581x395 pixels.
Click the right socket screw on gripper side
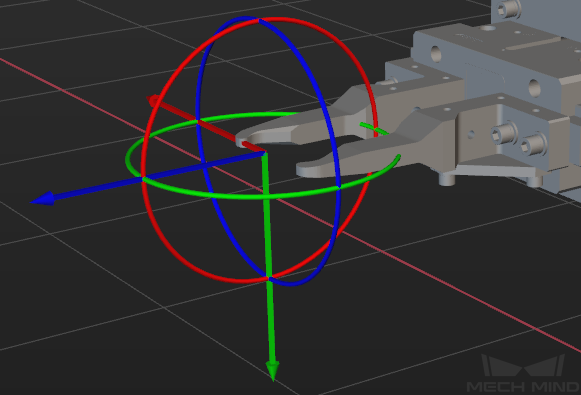533,145
